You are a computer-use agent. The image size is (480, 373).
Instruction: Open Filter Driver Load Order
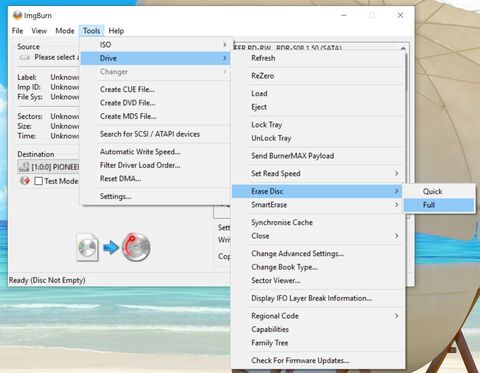(156, 165)
